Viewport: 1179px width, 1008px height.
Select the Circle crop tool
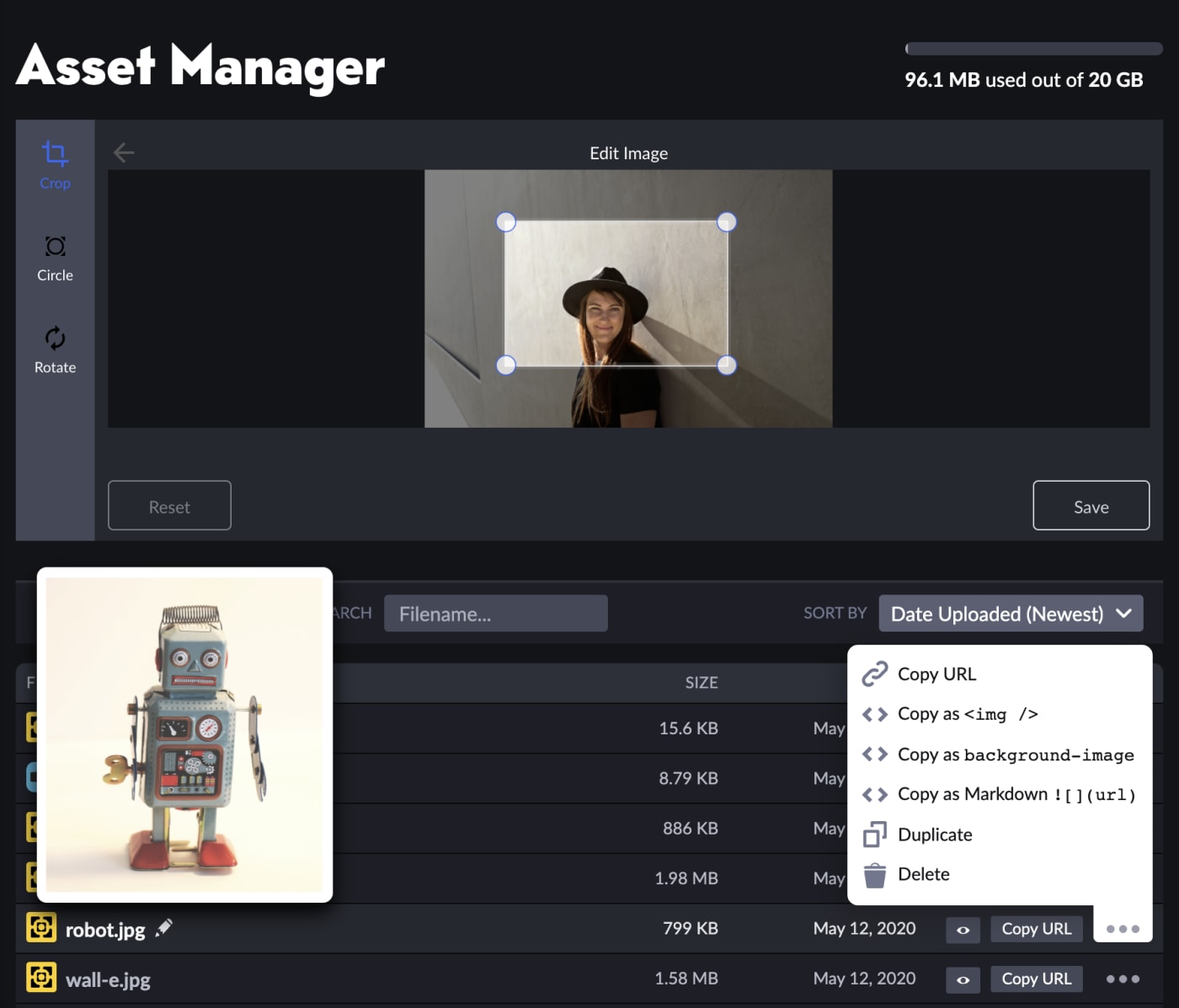(54, 257)
